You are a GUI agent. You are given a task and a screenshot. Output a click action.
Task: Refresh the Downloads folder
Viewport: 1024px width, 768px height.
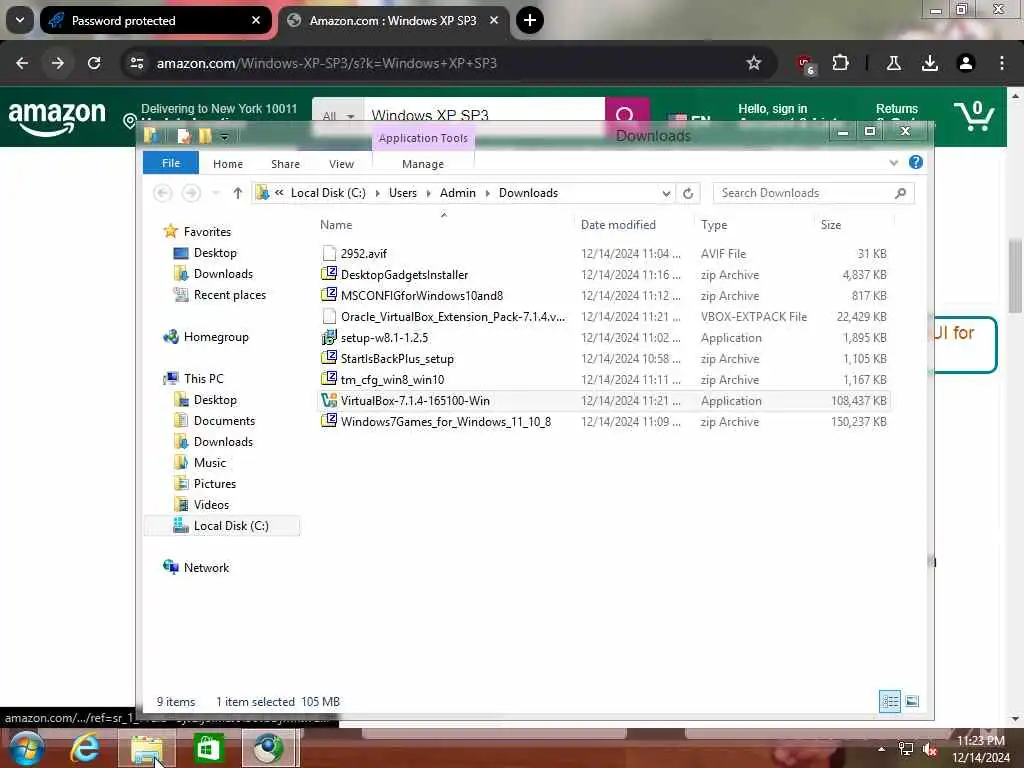click(x=688, y=193)
